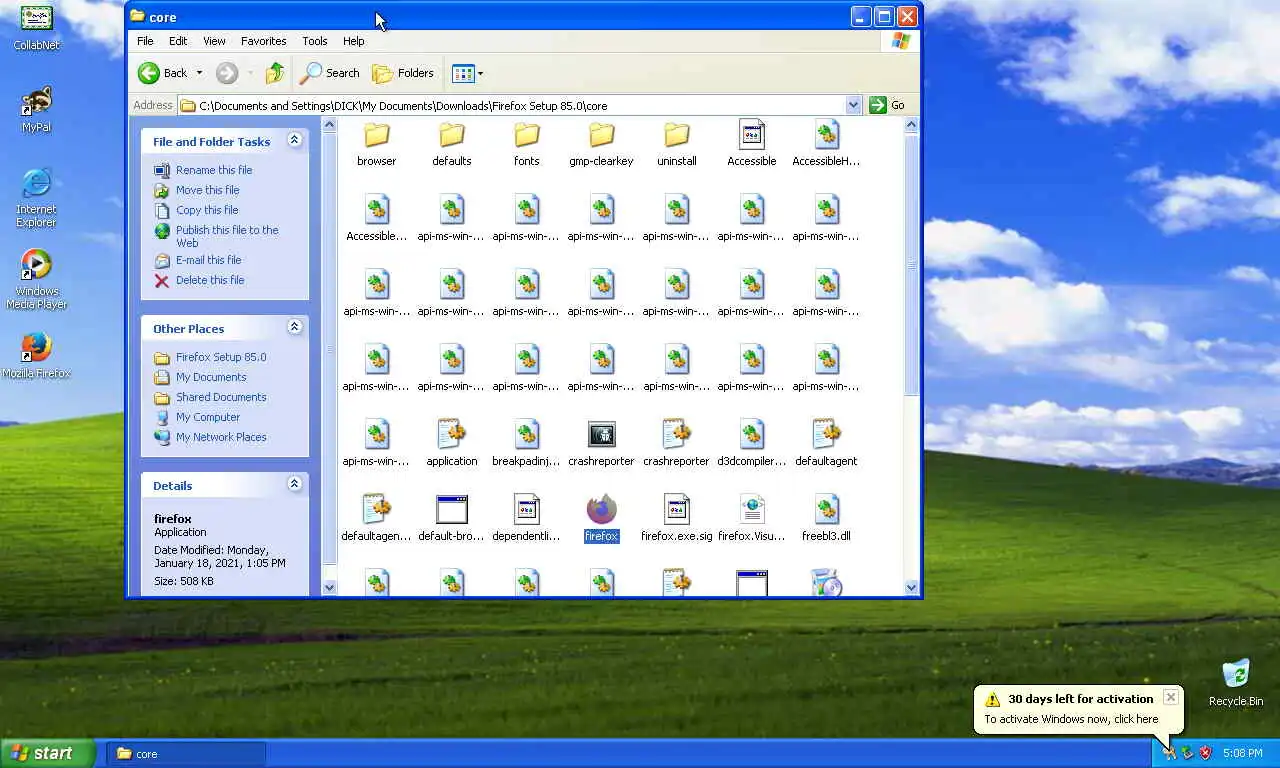Image resolution: width=1280 pixels, height=768 pixels.
Task: Go to My Documents link
Action: point(211,377)
